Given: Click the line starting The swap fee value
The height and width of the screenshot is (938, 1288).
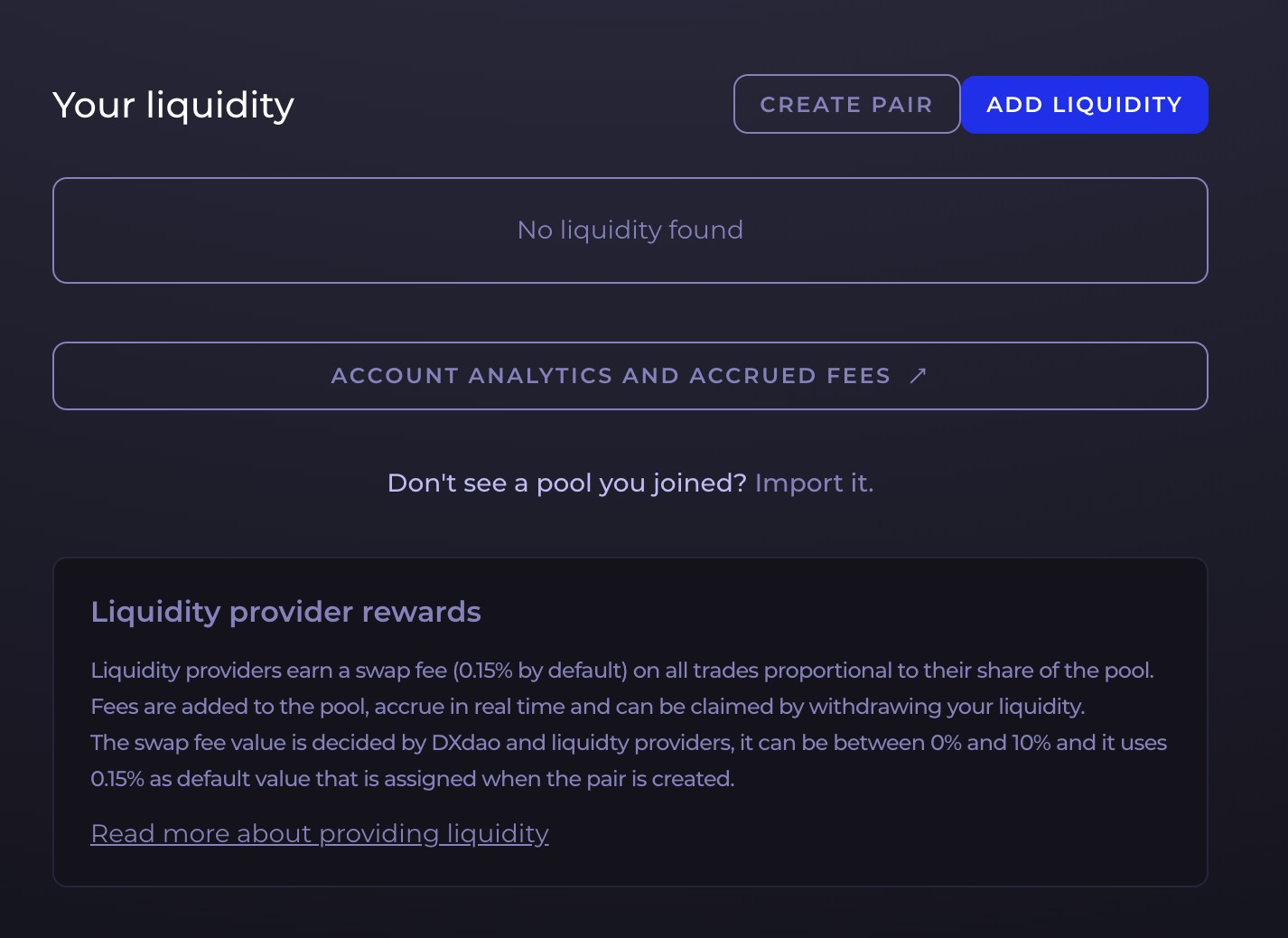Looking at the screenshot, I should tap(629, 743).
